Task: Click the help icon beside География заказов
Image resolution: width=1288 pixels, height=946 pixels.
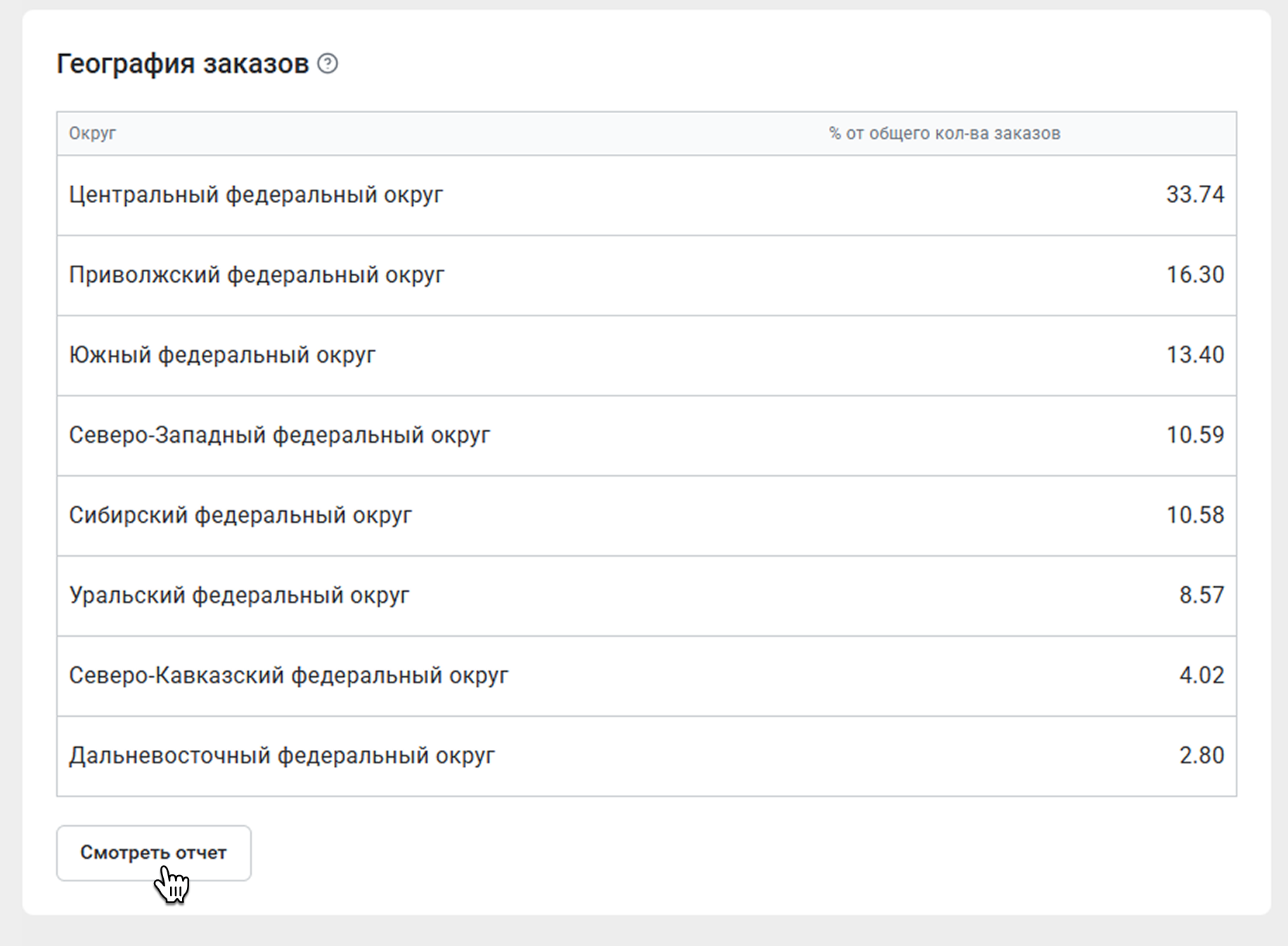Action: coord(328,64)
